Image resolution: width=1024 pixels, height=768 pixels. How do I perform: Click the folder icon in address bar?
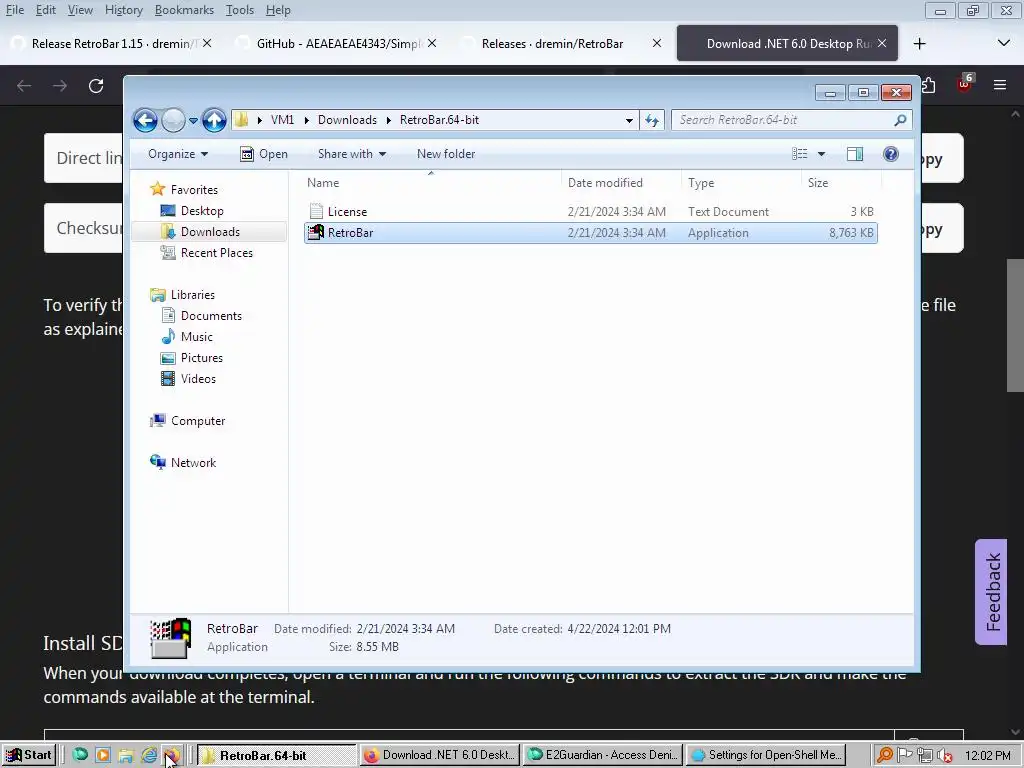click(242, 120)
